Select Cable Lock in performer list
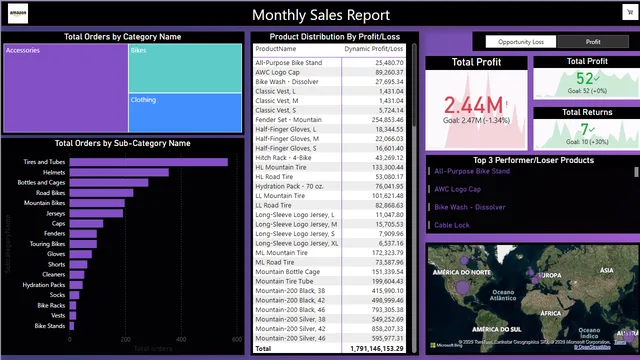This screenshot has height=360, width=640. (452, 225)
